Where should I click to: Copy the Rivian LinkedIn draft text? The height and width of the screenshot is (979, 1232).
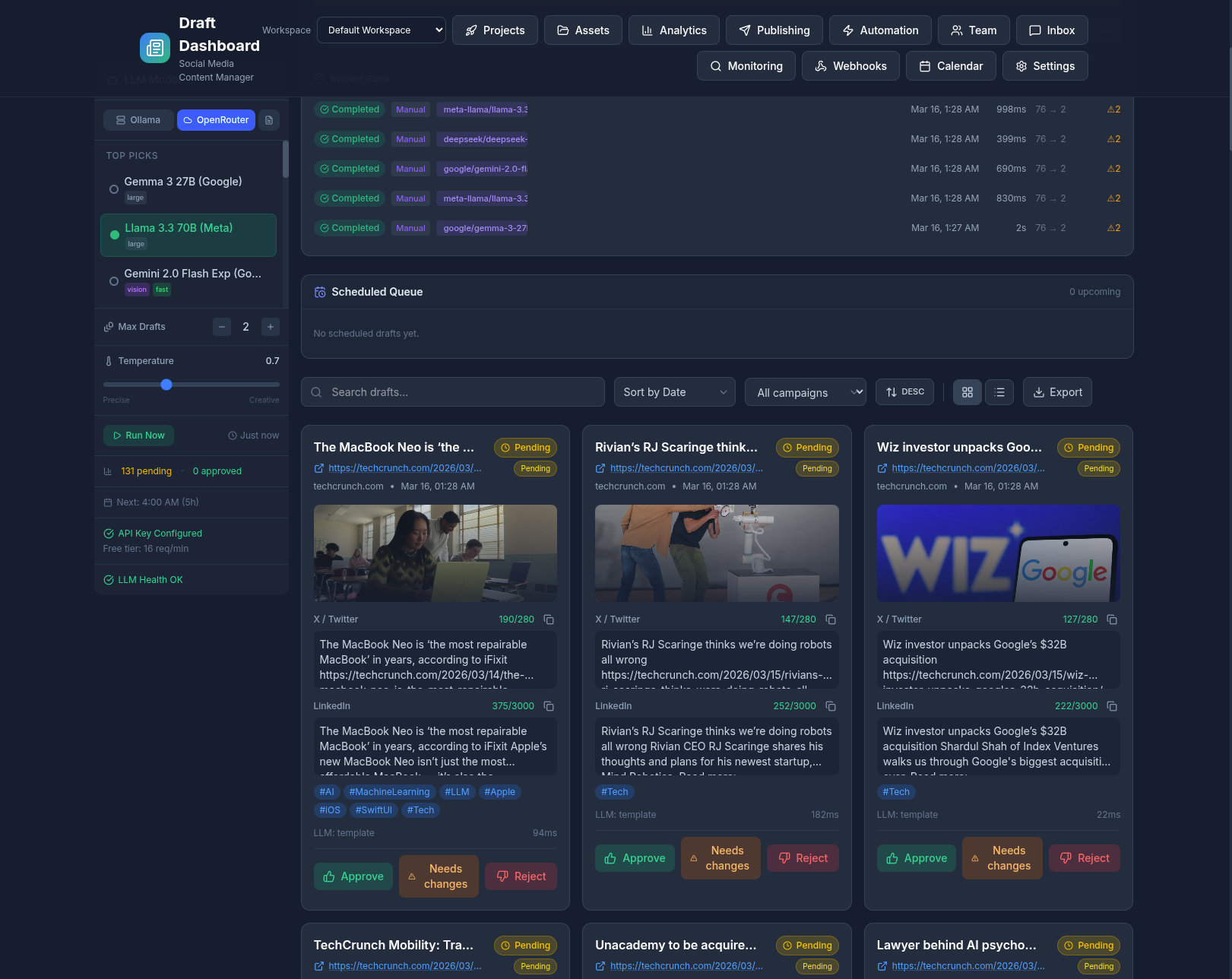(x=830, y=706)
